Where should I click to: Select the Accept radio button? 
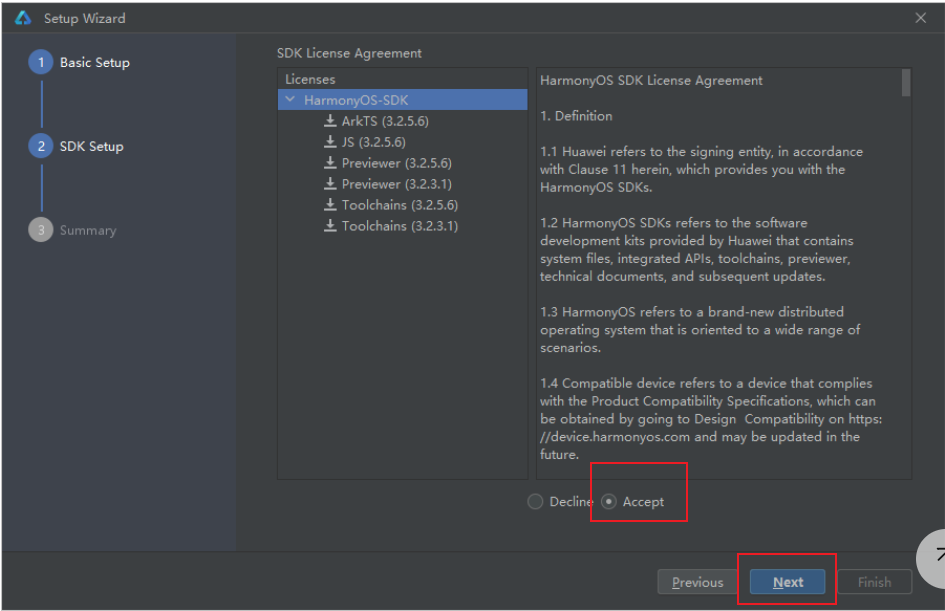coord(609,501)
